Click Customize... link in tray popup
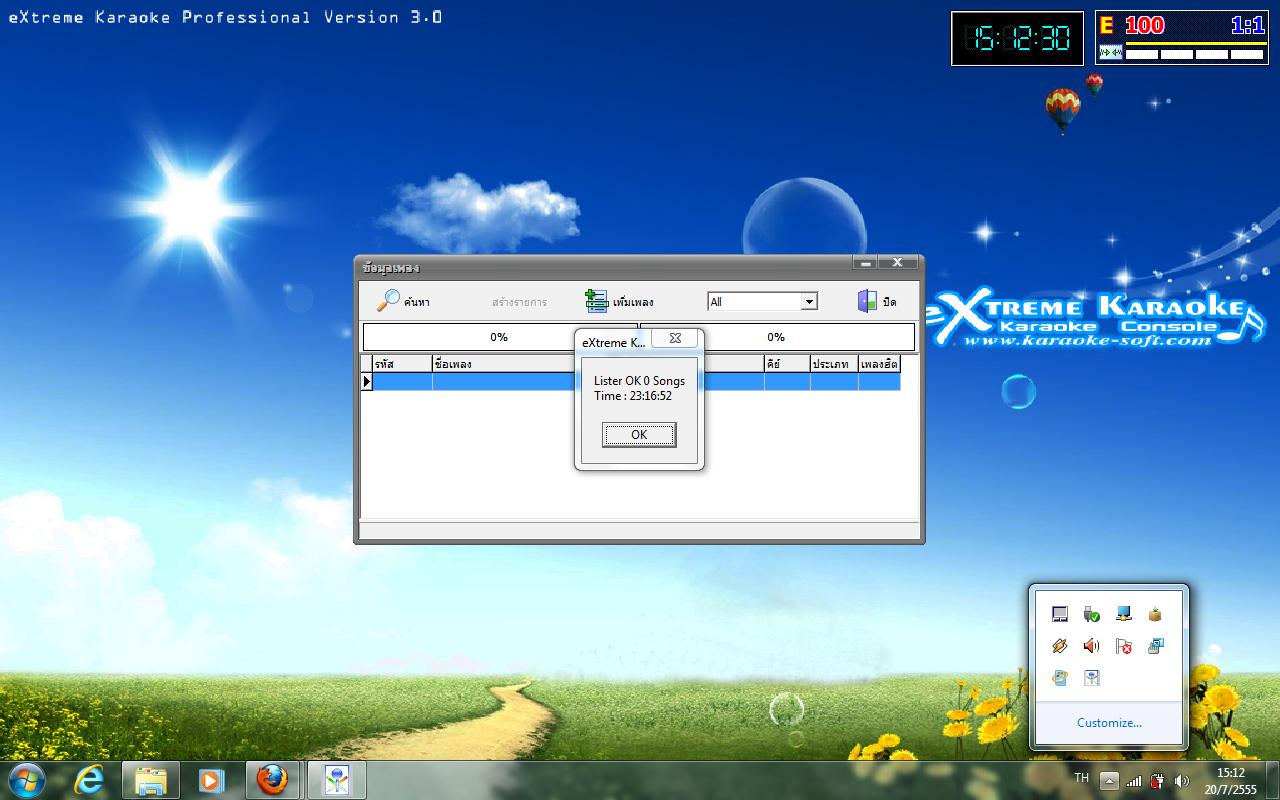The height and width of the screenshot is (800, 1280). [x=1109, y=722]
